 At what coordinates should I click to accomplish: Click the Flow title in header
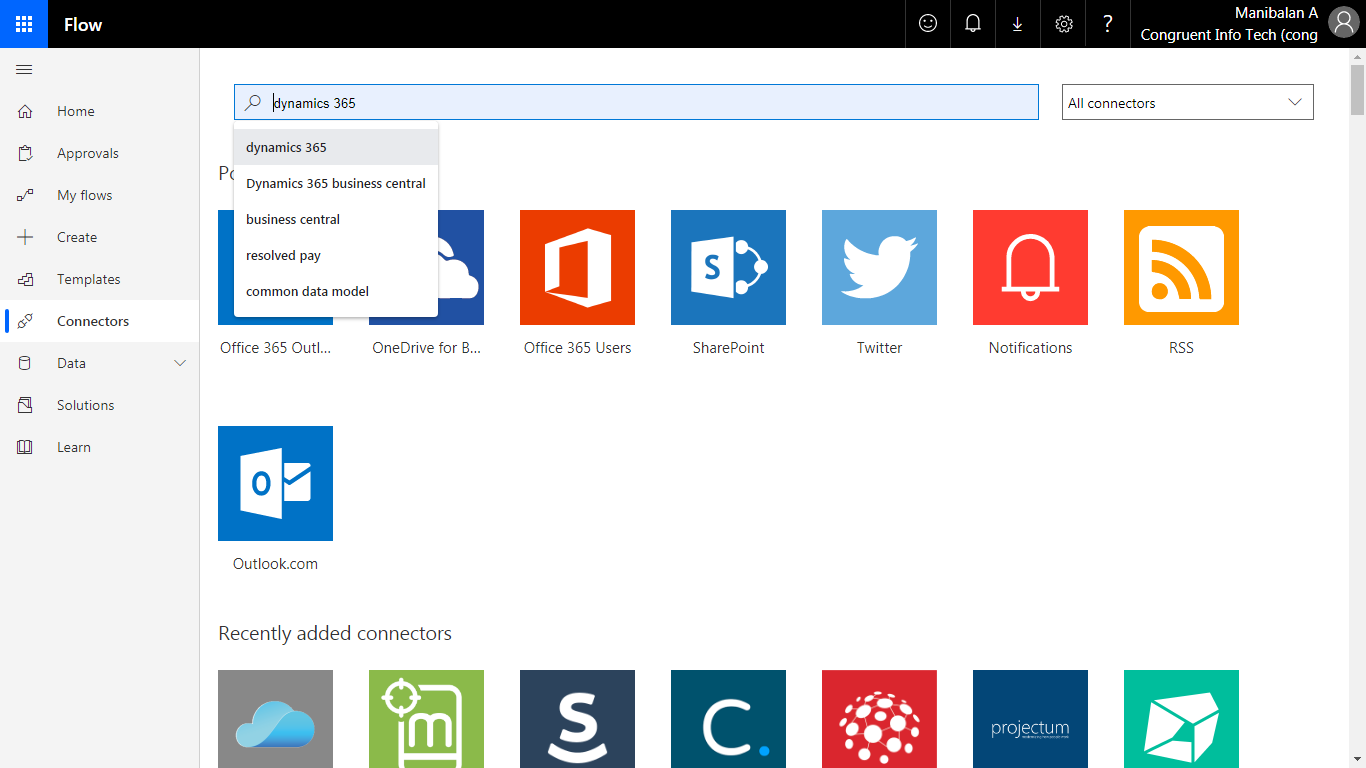click(83, 24)
